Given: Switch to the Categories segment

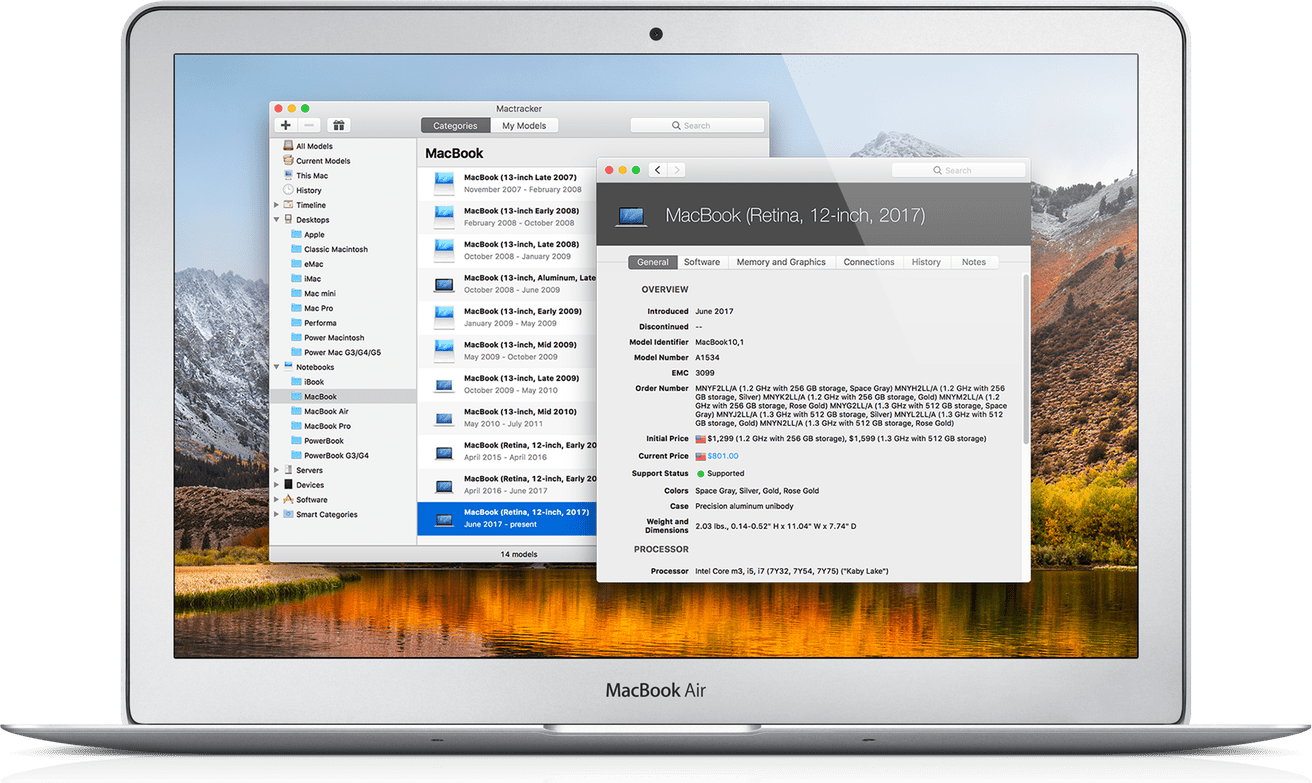Looking at the screenshot, I should tap(456, 126).
